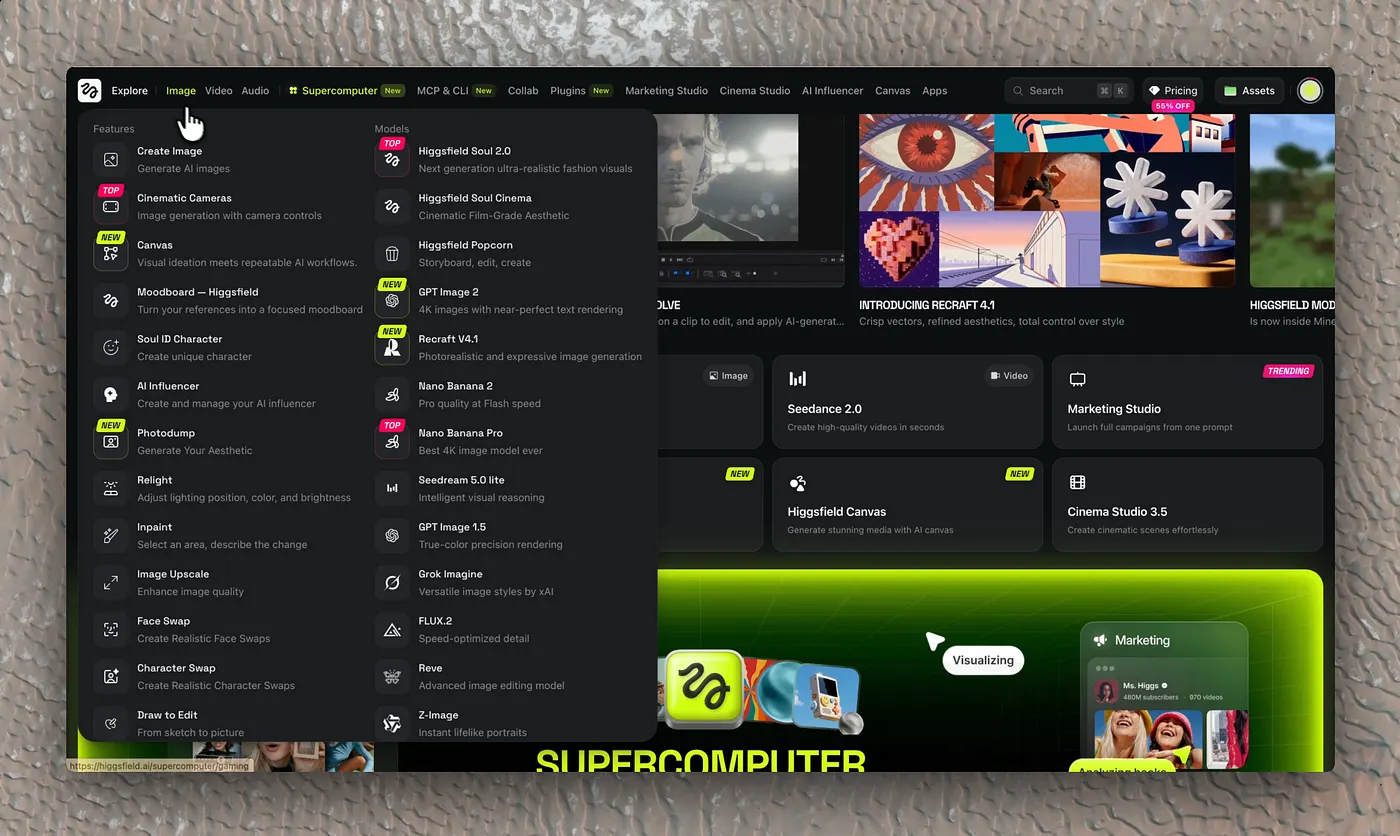Open the Face Swap icon

point(111,630)
